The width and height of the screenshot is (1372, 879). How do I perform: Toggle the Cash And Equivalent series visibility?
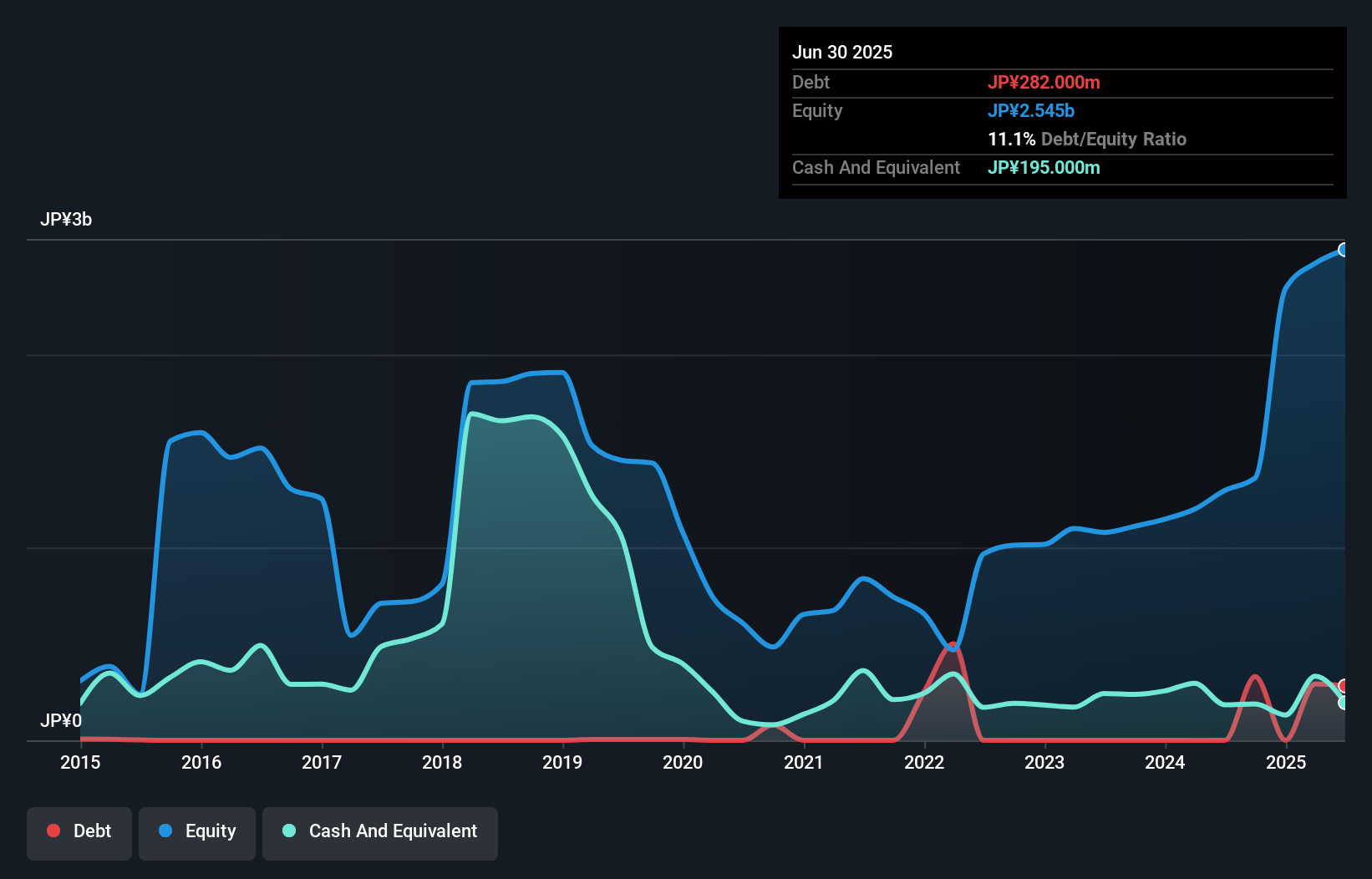point(379,831)
